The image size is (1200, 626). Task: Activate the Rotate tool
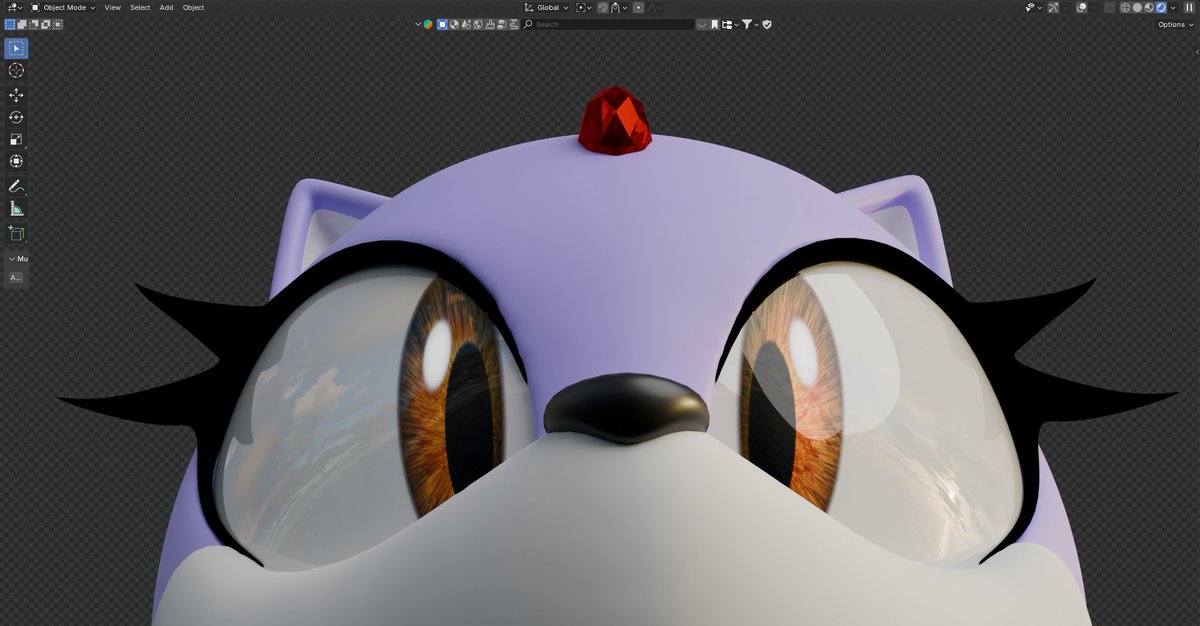(x=15, y=117)
